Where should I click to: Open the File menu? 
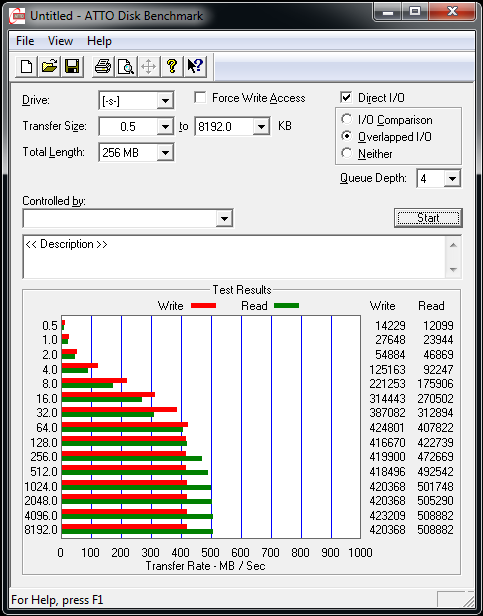pos(25,41)
